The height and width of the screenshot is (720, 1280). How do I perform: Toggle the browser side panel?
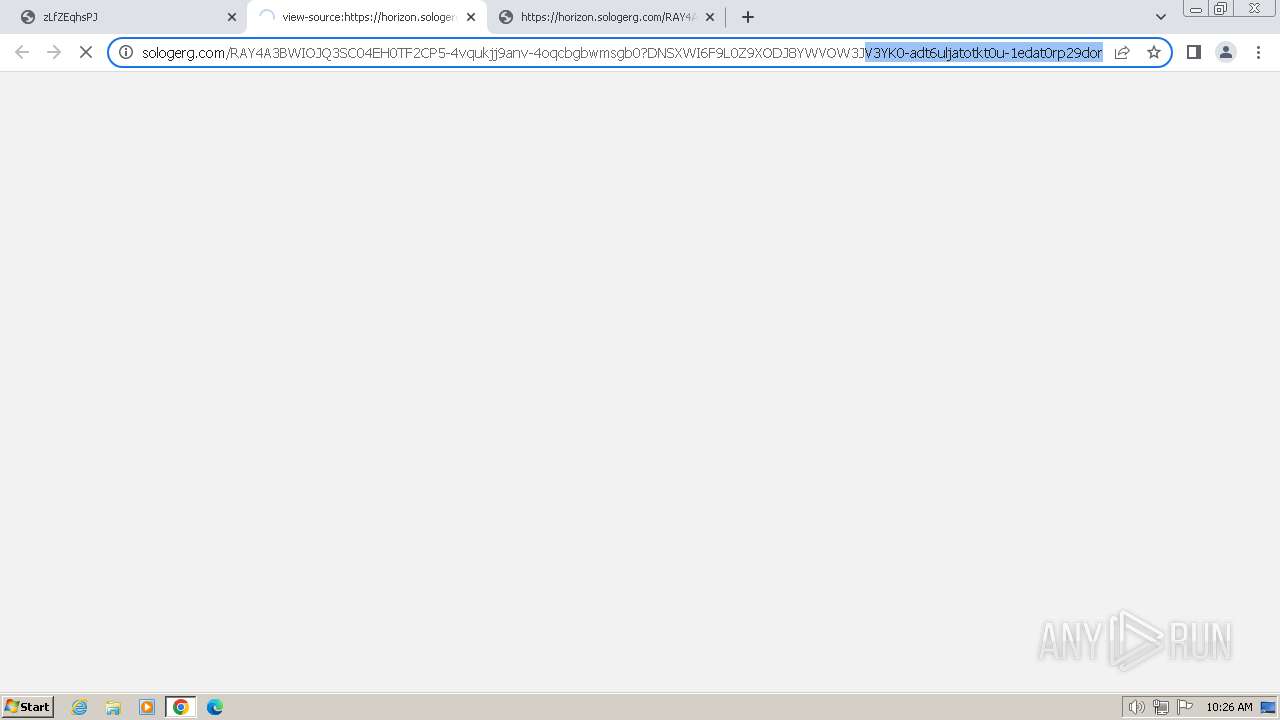pyautogui.click(x=1194, y=52)
